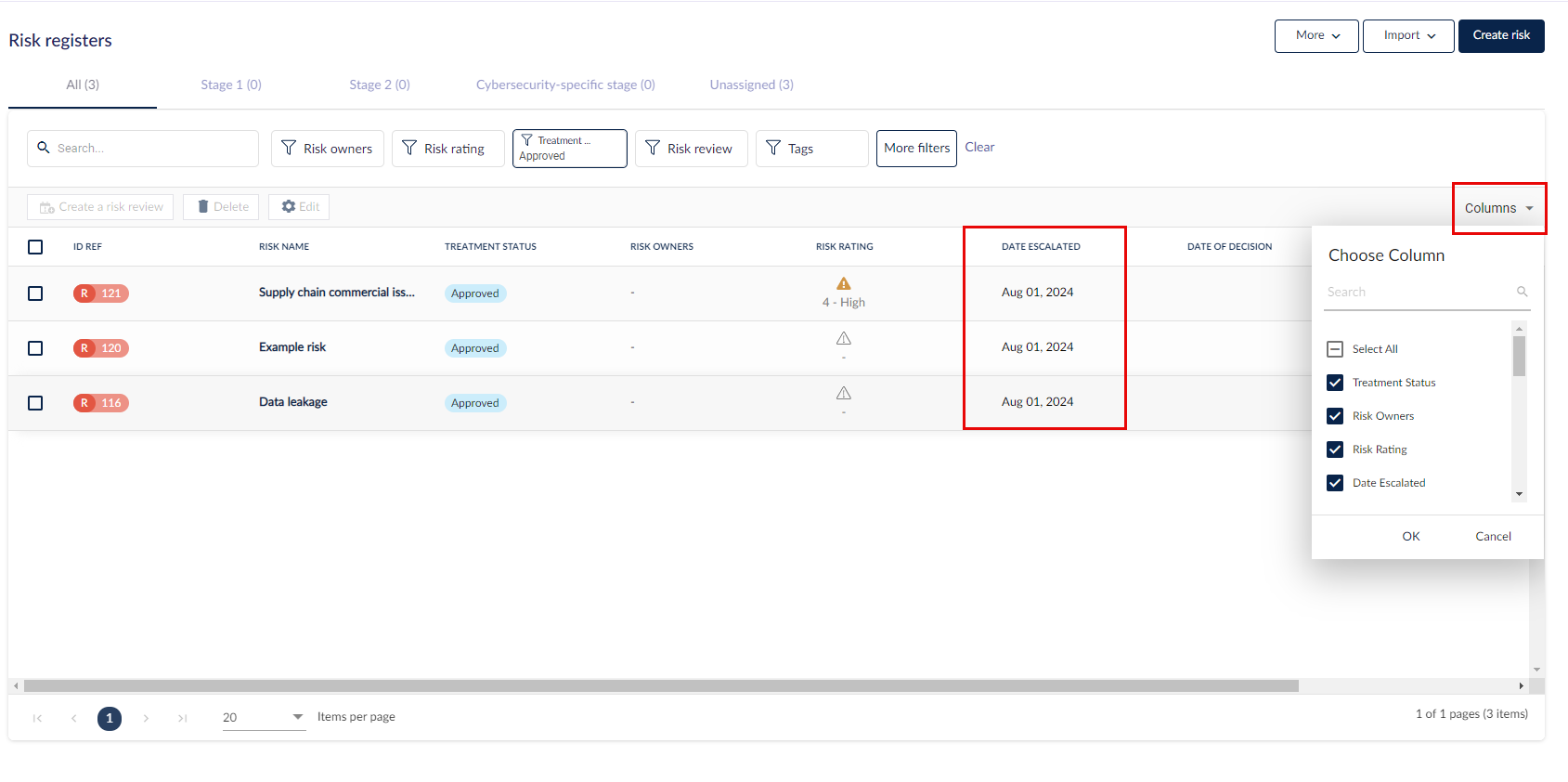Click the Delete toolbar button
This screenshot has height=782, width=1568.
point(221,207)
